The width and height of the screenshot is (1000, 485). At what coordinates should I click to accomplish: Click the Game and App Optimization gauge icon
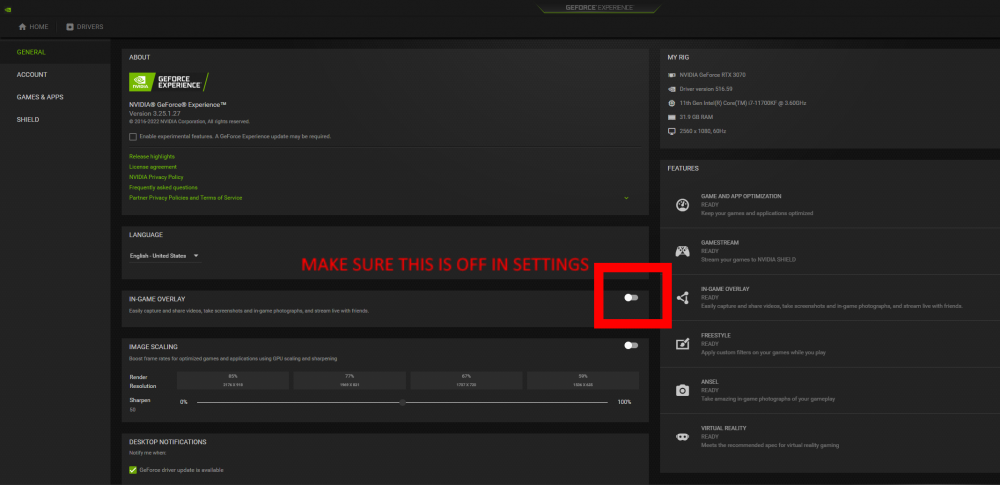pos(682,205)
